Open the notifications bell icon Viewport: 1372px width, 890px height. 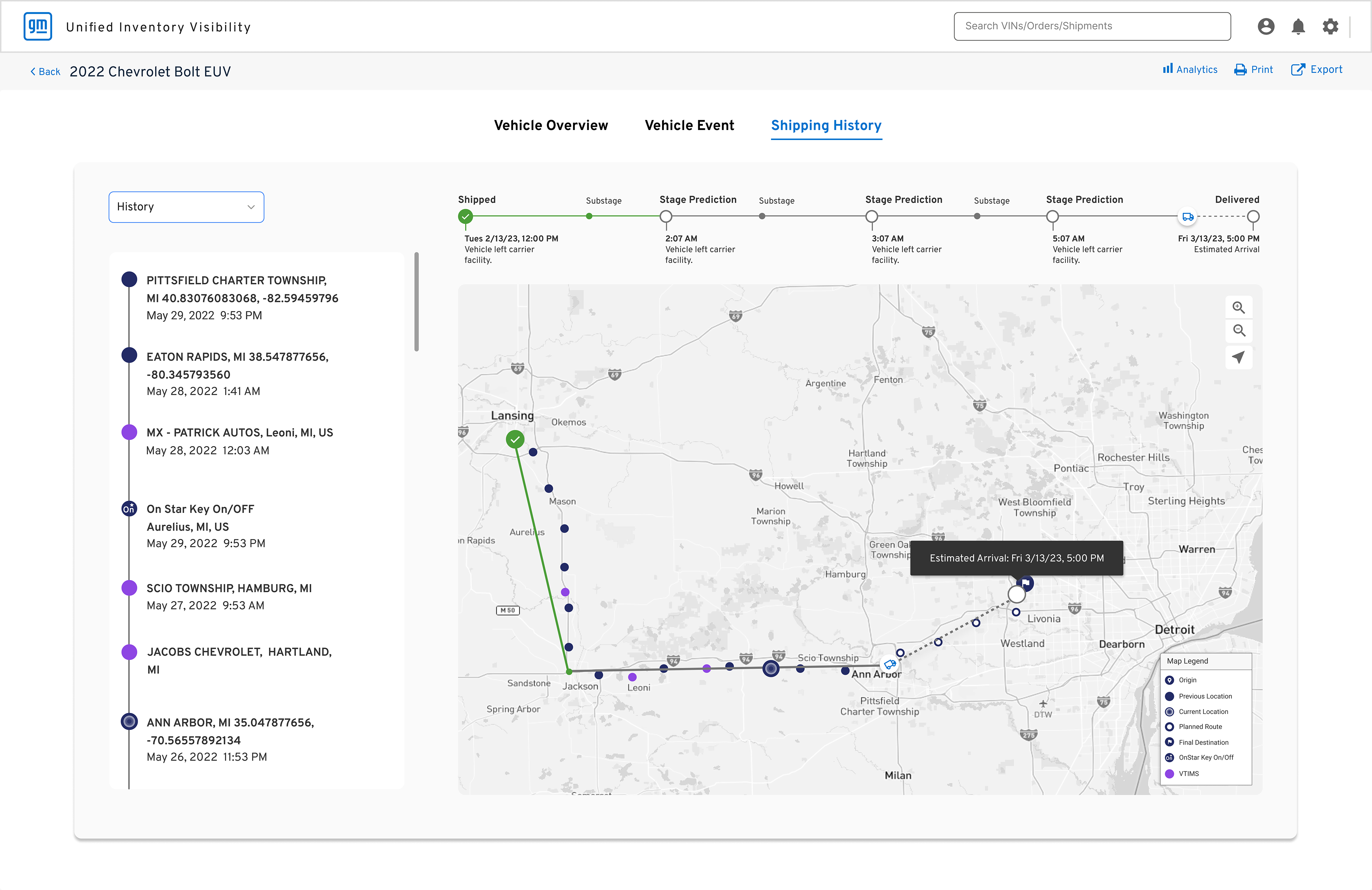click(x=1298, y=26)
